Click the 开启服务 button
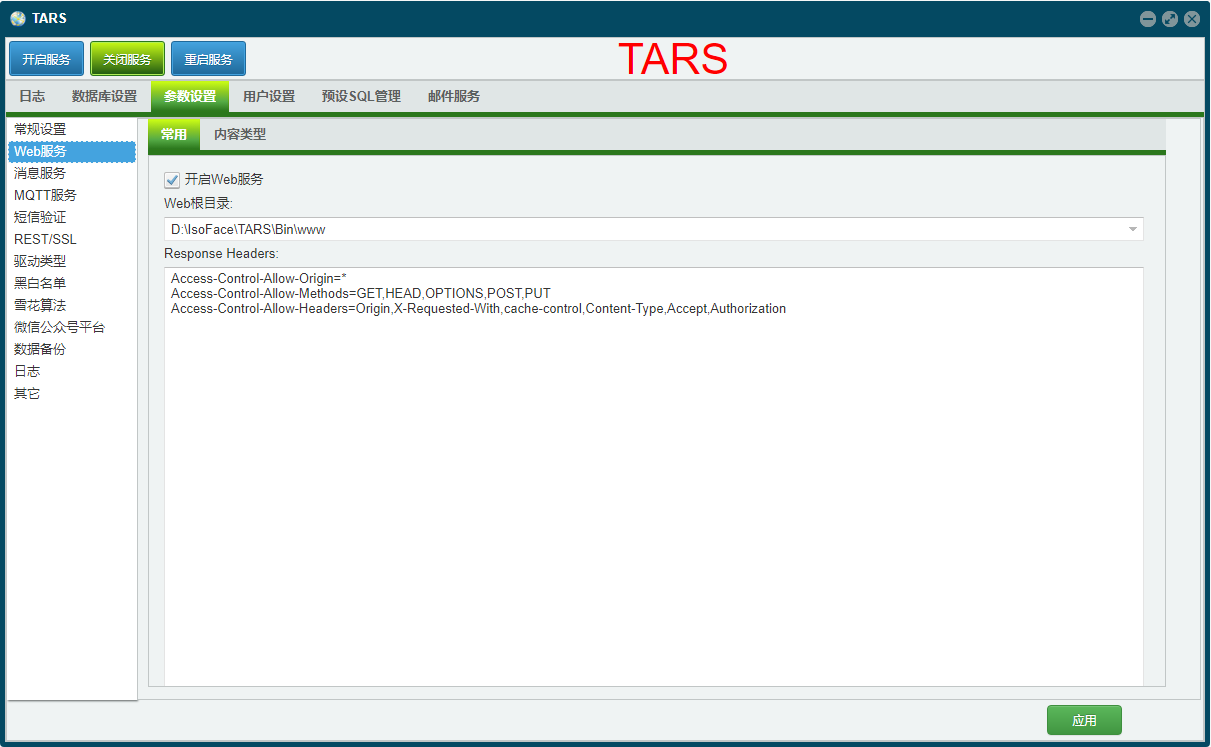1211x747 pixels. tap(47, 59)
